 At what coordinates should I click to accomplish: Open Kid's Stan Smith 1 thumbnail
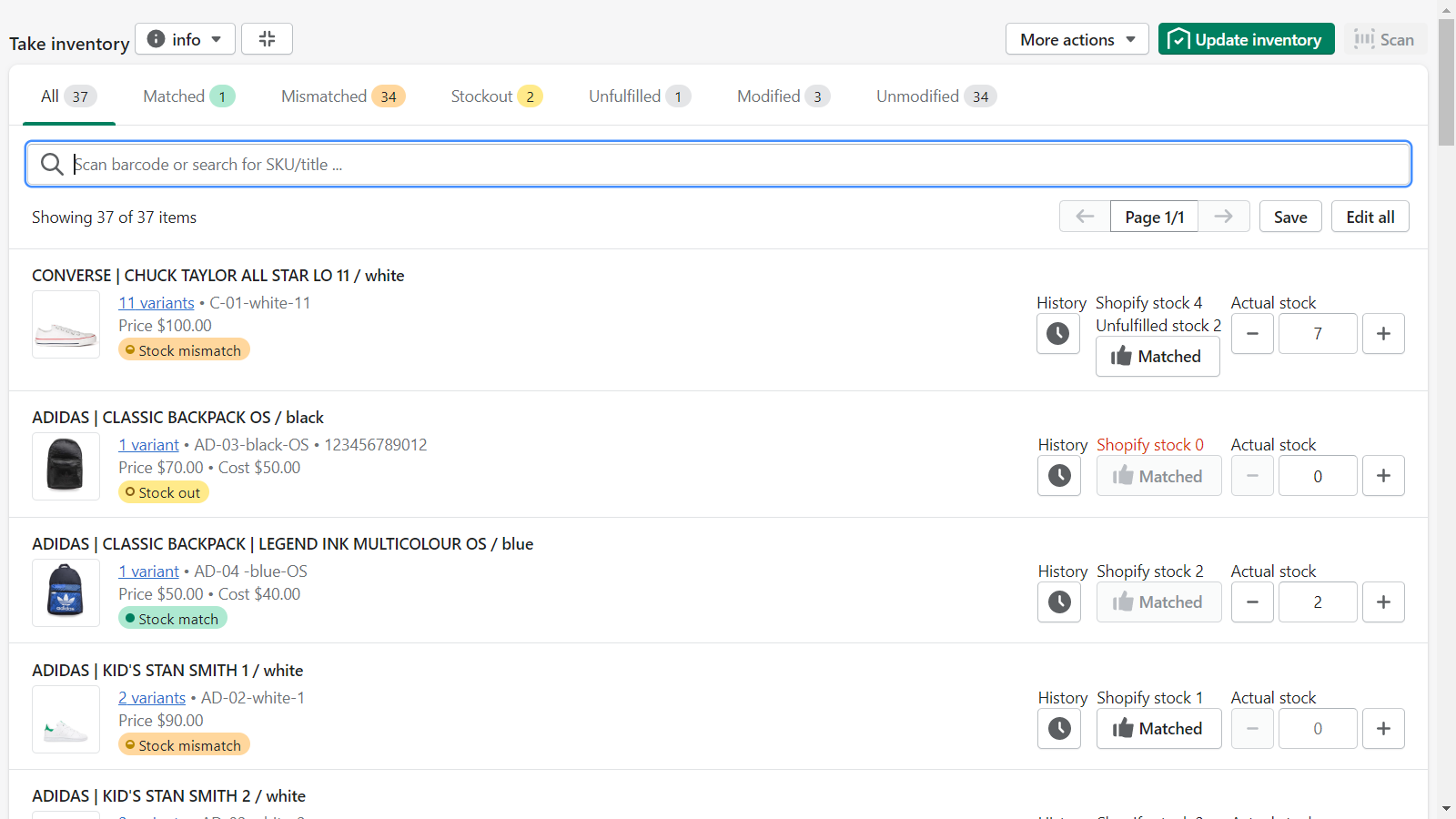click(x=66, y=719)
